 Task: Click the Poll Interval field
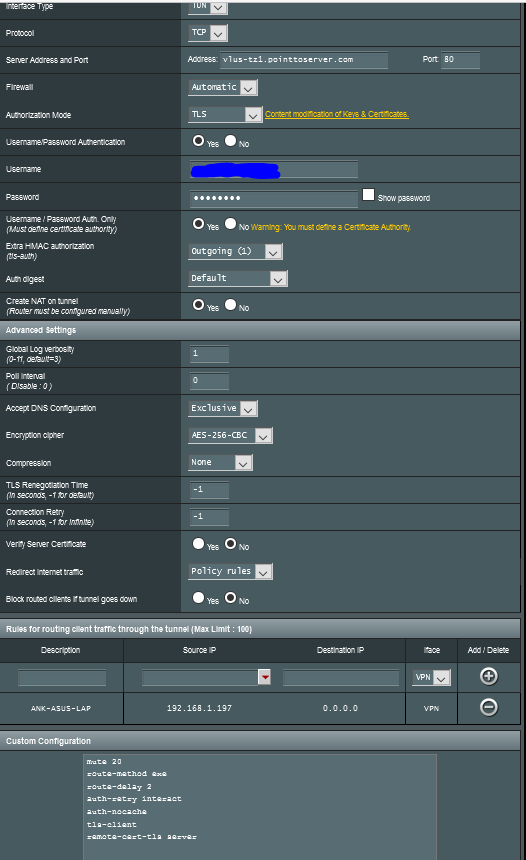[x=209, y=381]
